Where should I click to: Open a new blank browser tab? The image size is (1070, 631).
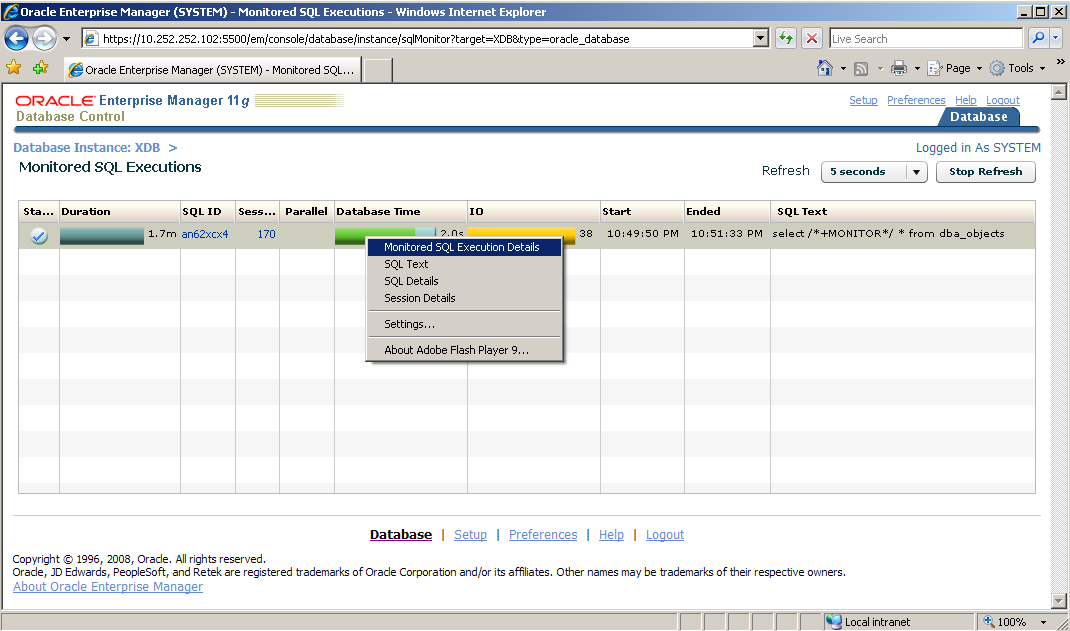(x=377, y=70)
